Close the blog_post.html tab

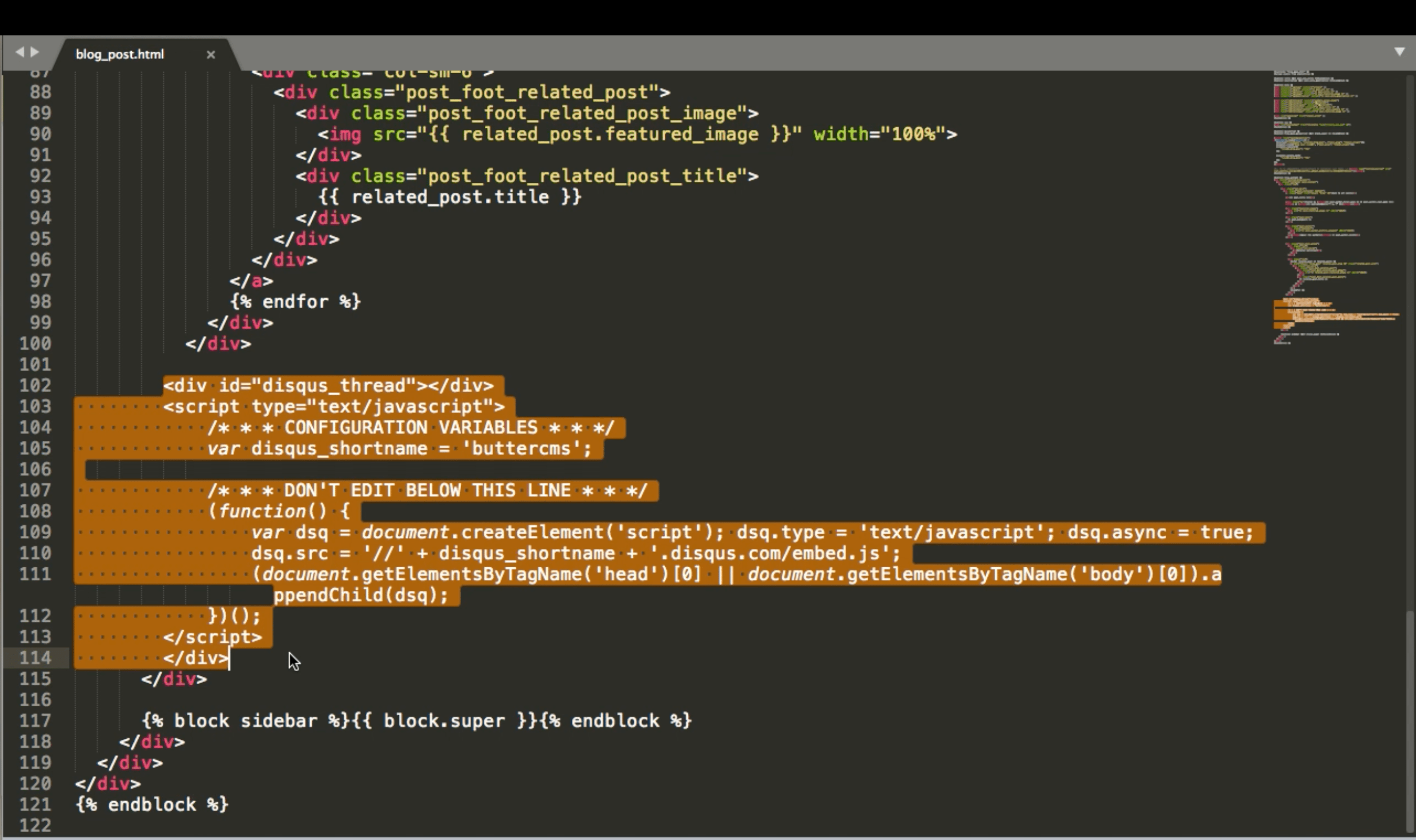click(x=210, y=55)
